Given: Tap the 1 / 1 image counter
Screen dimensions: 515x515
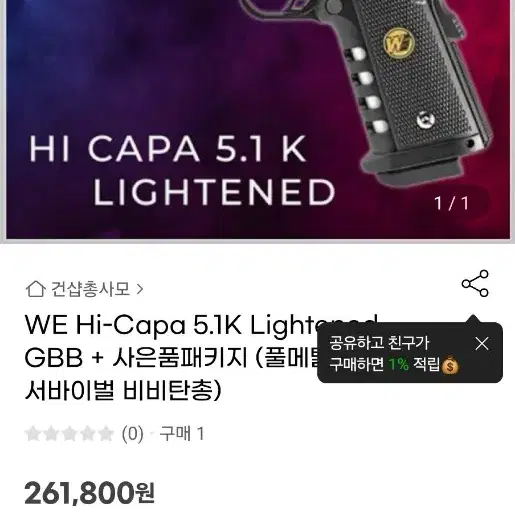Looking at the screenshot, I should coord(451,203).
